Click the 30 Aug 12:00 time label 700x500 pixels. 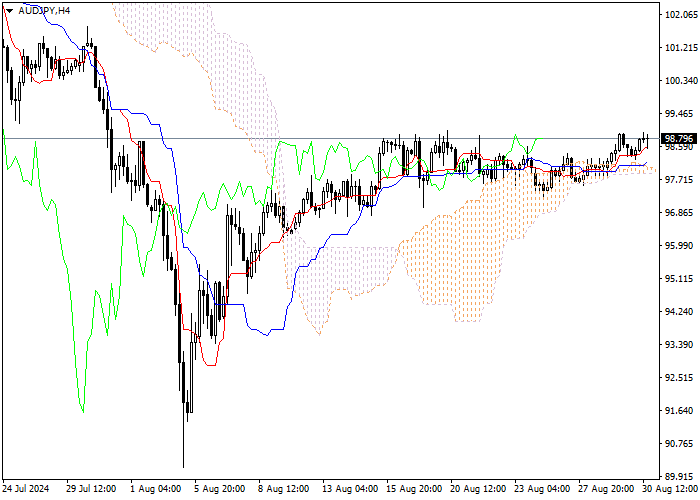(x=671, y=488)
